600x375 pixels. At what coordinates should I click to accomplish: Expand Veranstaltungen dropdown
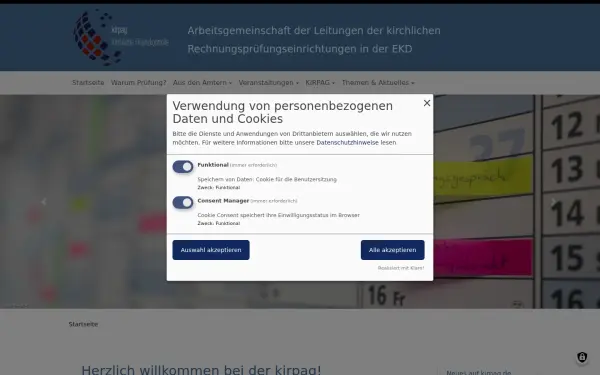coord(269,83)
